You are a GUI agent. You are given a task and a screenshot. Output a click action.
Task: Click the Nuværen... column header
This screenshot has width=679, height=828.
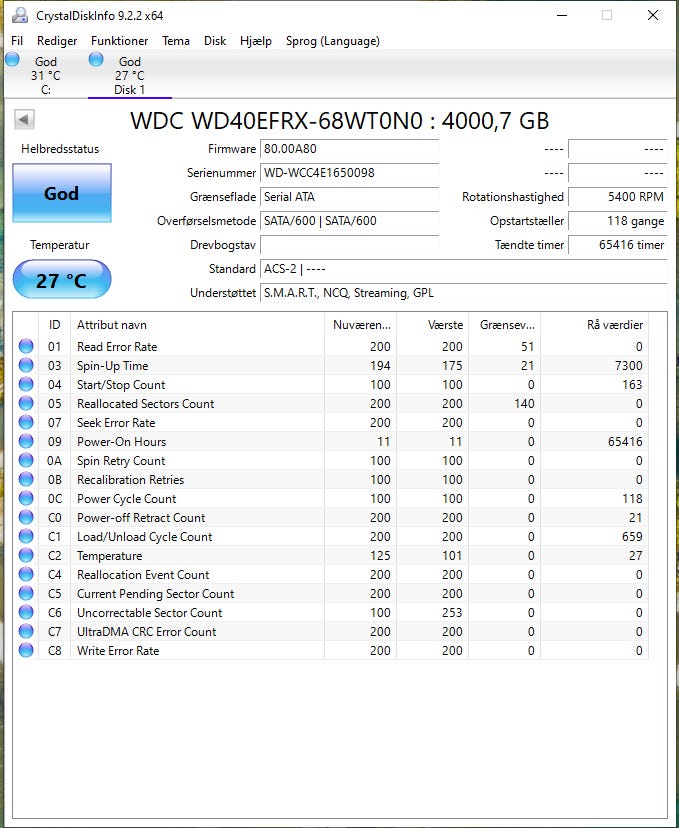[x=361, y=325]
